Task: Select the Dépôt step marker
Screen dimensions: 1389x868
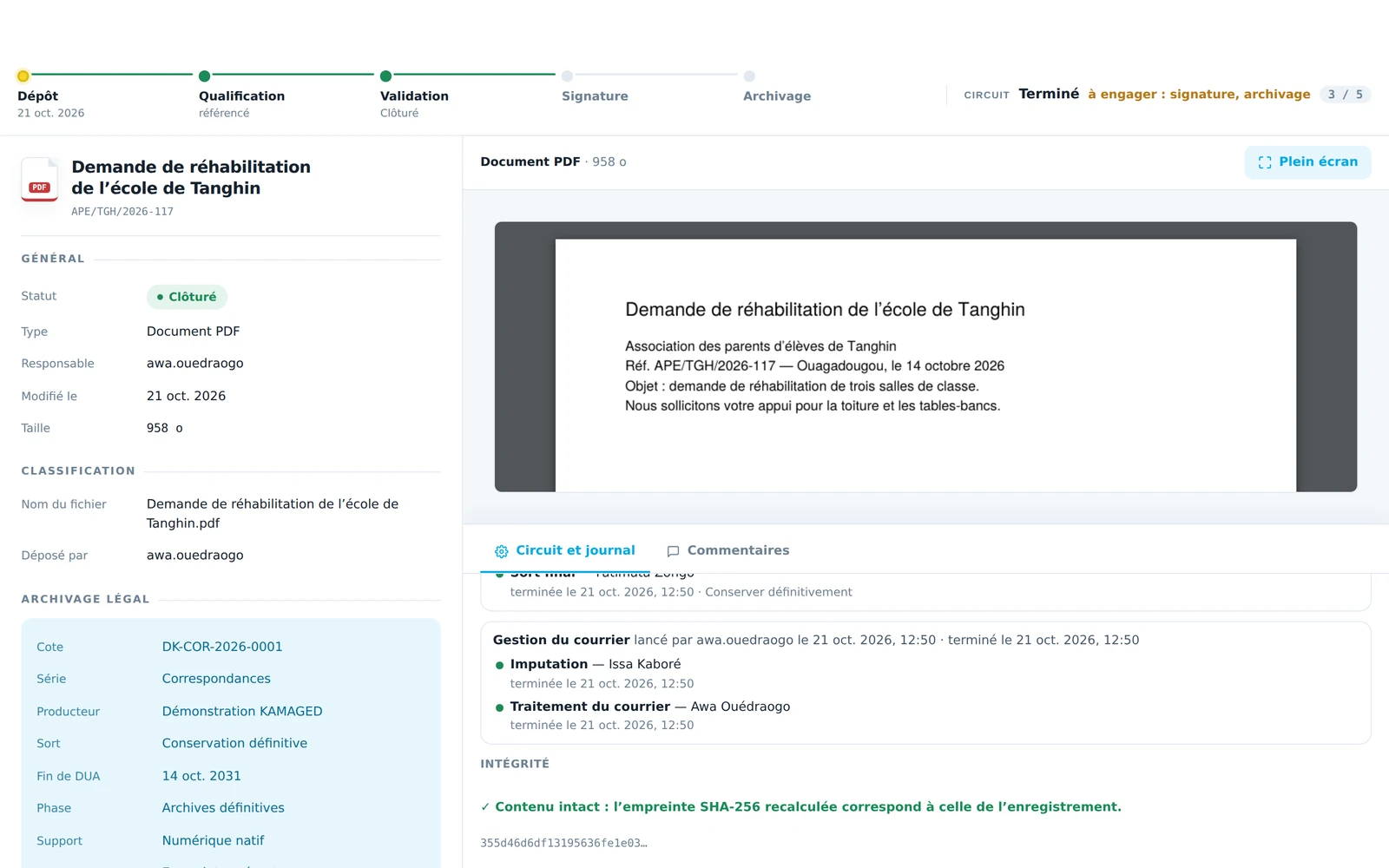Action: point(23,76)
